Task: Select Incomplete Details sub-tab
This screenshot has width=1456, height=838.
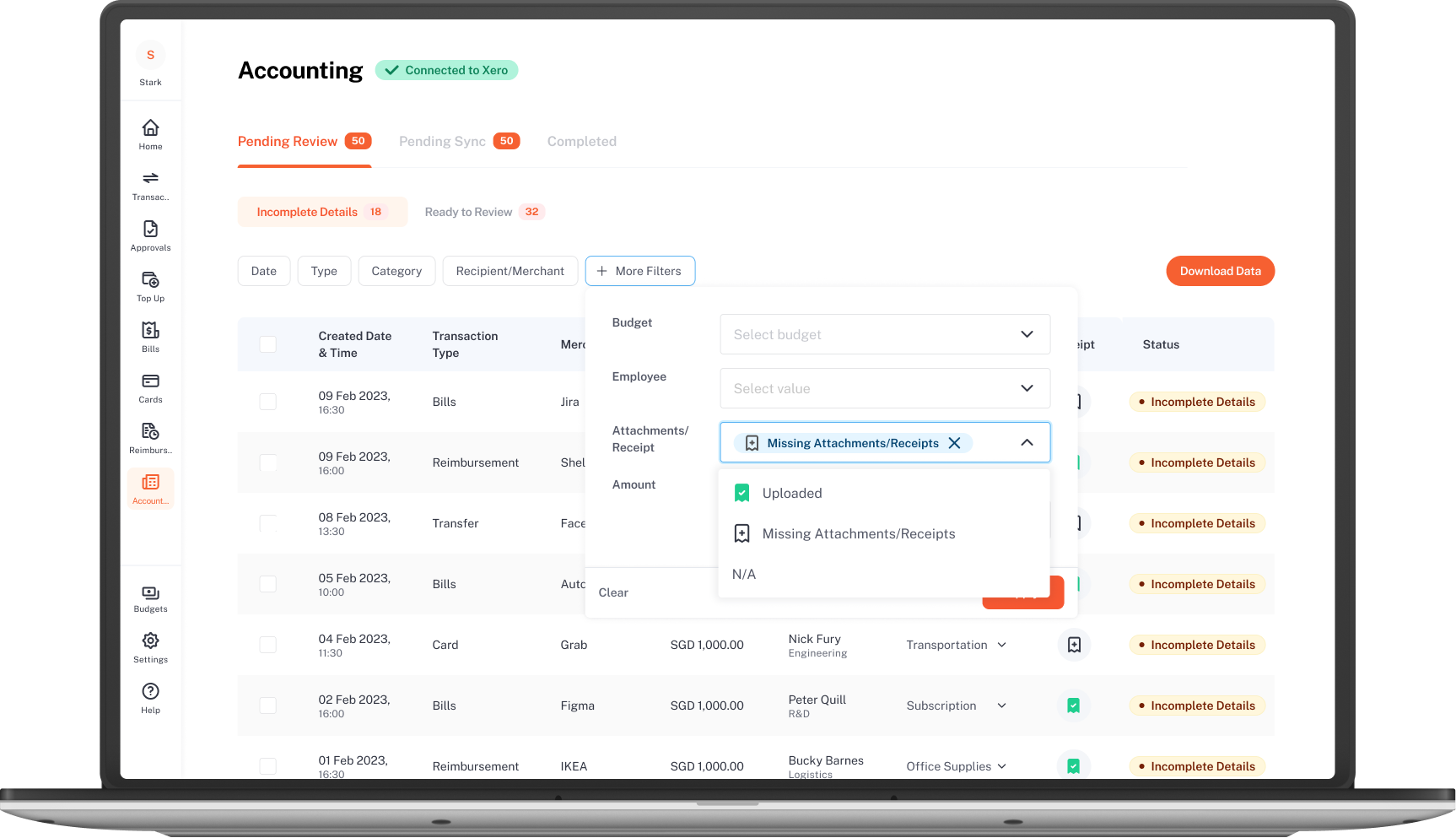Action: click(322, 212)
